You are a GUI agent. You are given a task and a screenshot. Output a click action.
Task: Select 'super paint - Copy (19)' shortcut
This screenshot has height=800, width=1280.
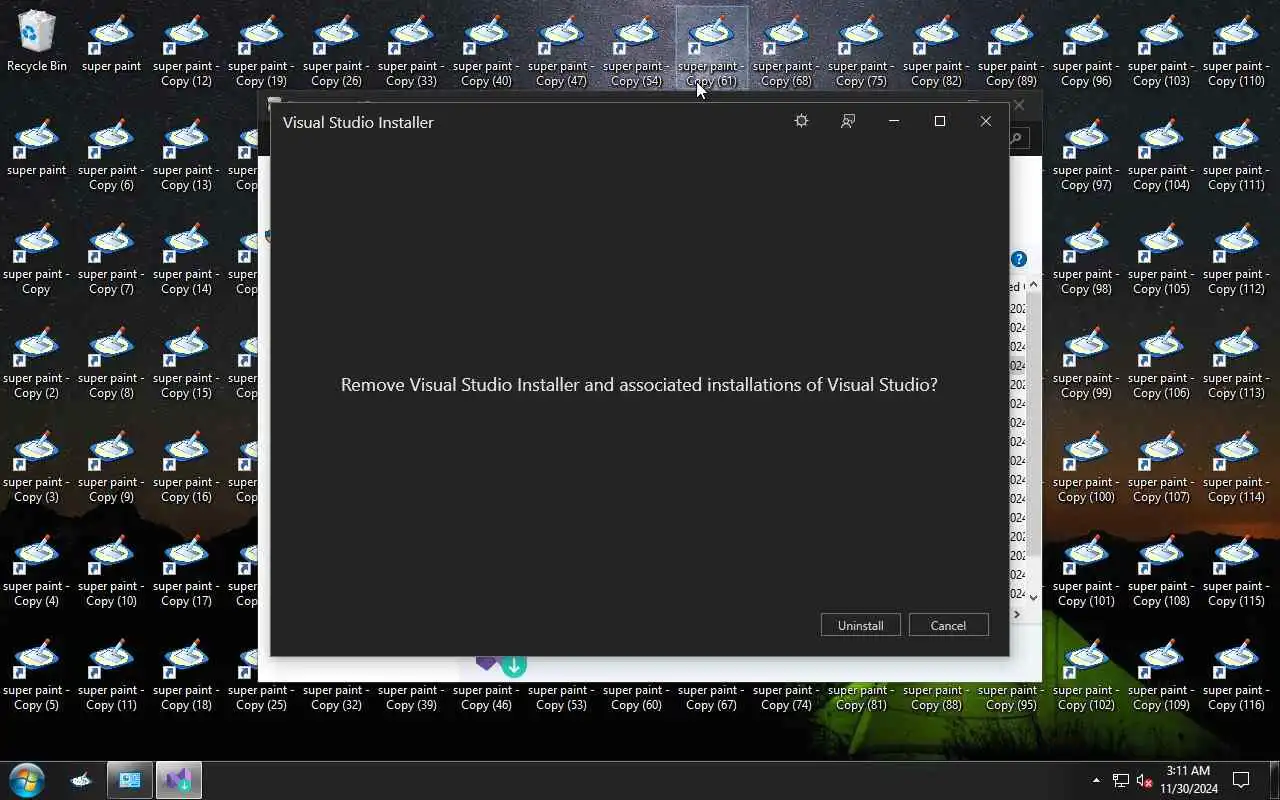[x=261, y=50]
